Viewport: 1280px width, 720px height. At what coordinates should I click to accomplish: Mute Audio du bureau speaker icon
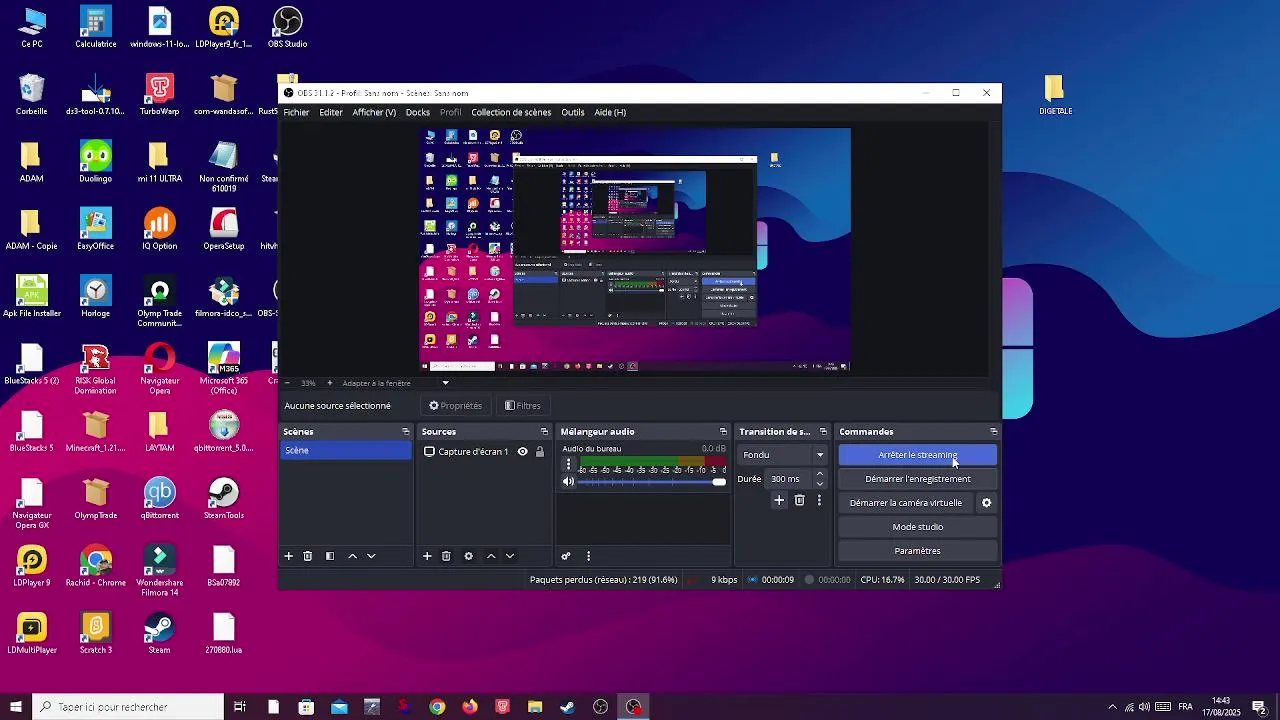point(568,482)
